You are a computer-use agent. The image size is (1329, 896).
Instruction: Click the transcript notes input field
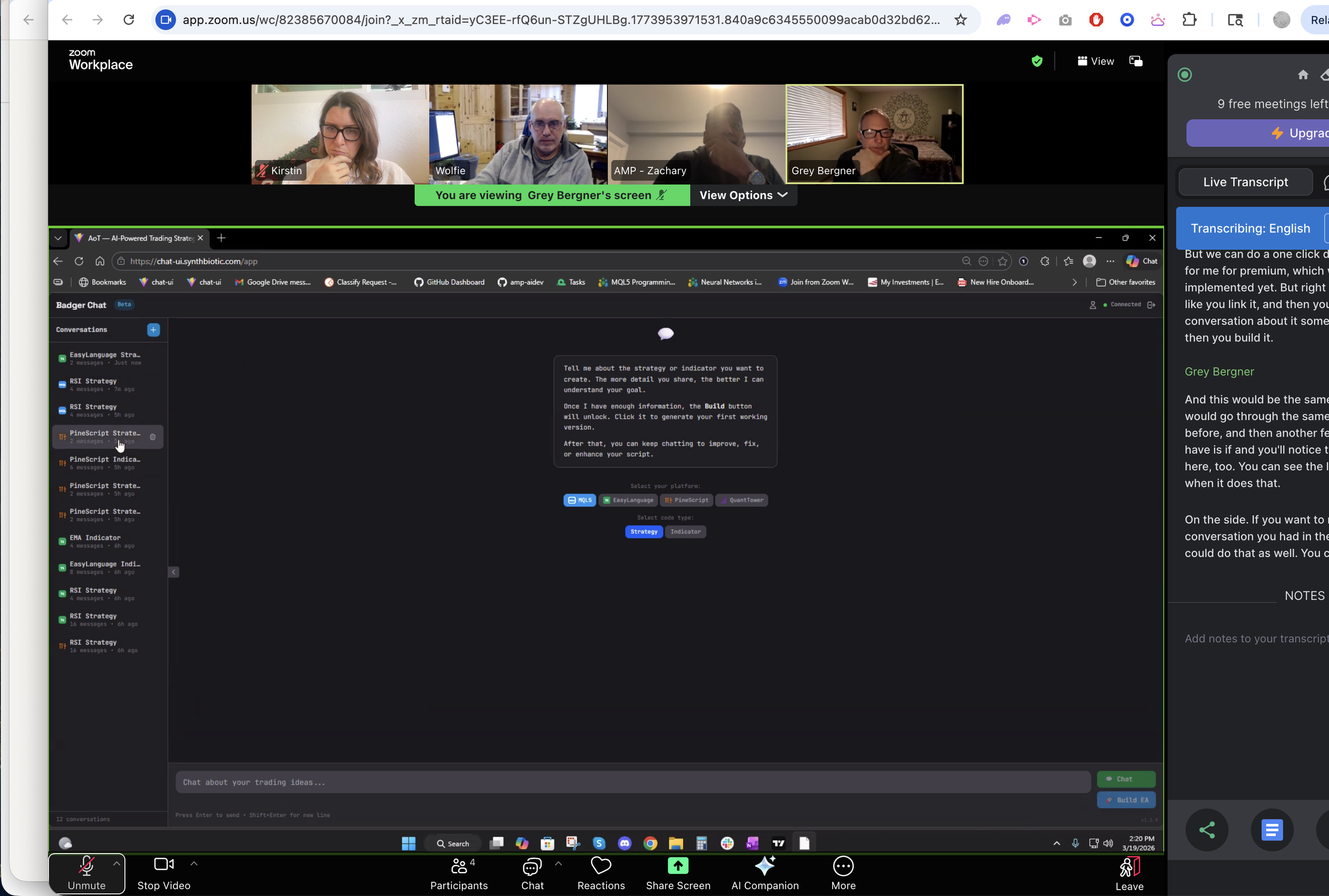tap(1256, 639)
